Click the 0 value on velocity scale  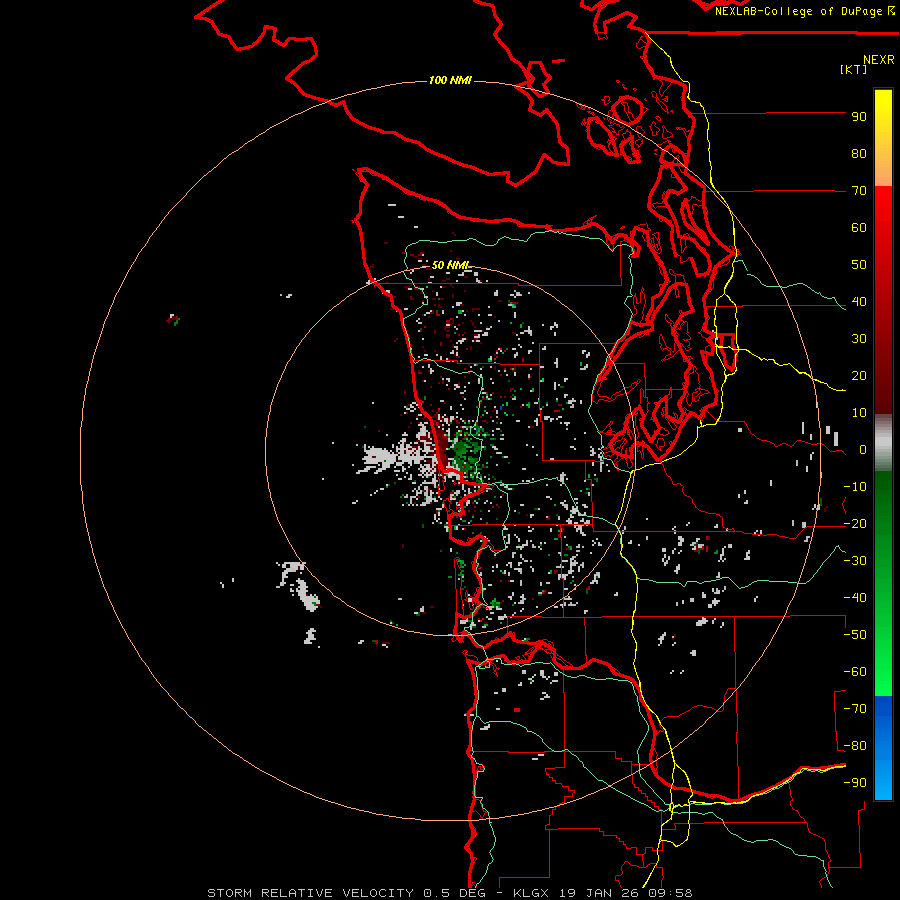coord(863,450)
